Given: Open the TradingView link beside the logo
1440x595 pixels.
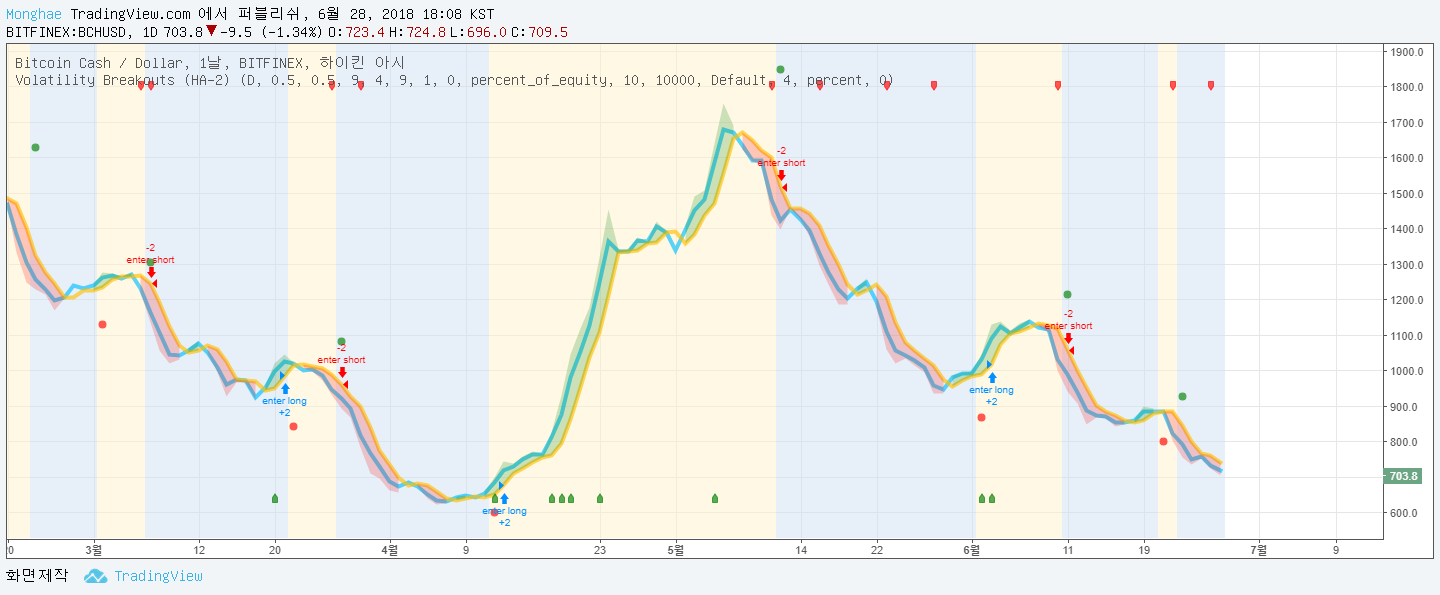Looking at the screenshot, I should point(158,576).
